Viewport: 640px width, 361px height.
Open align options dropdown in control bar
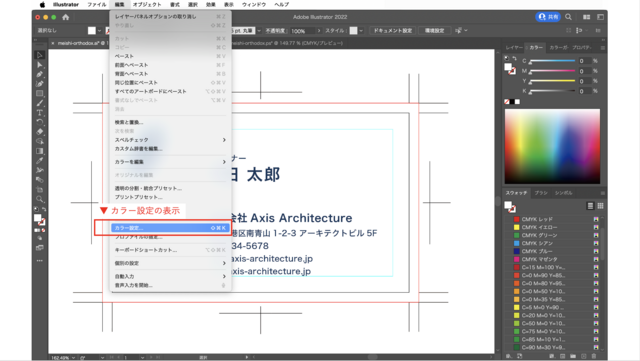(x=466, y=31)
